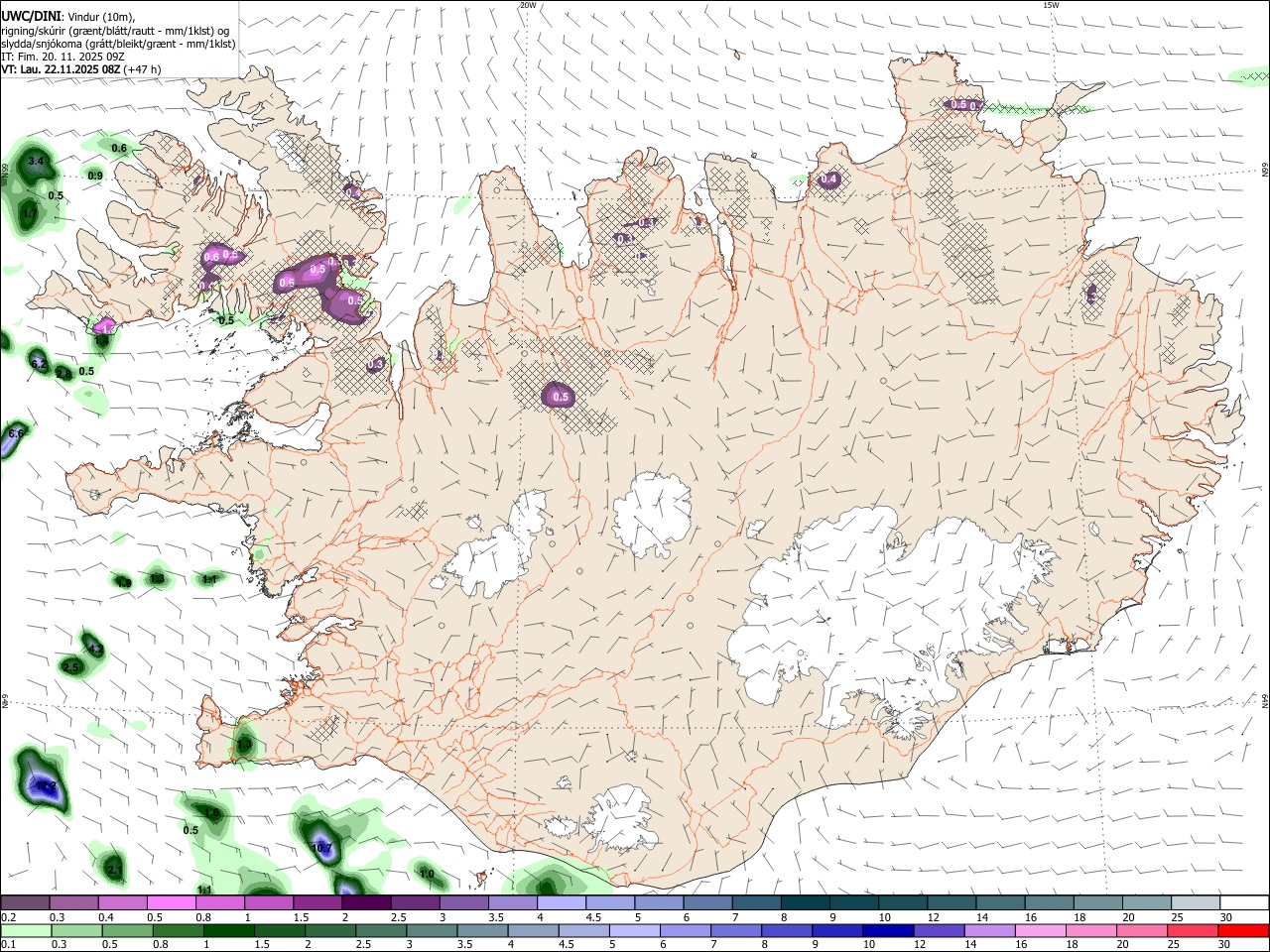Click the 'slydda/snjókoma' legend description line
This screenshot has height=952, width=1270.
pos(118,44)
